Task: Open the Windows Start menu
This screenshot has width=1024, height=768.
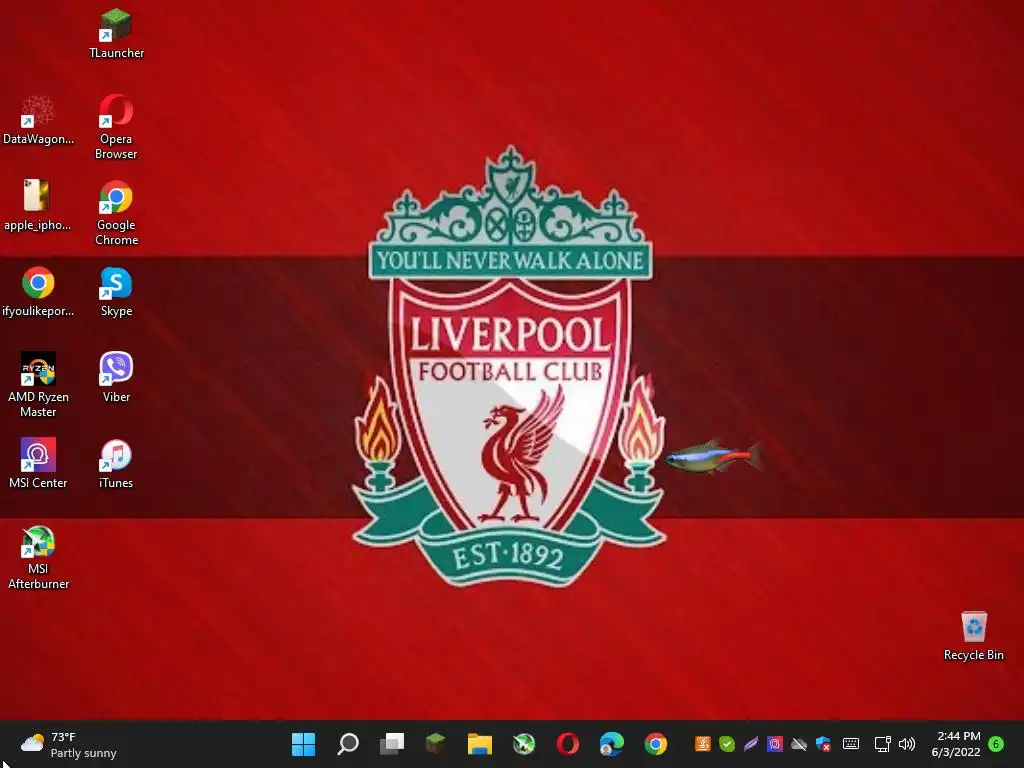Action: [x=303, y=744]
